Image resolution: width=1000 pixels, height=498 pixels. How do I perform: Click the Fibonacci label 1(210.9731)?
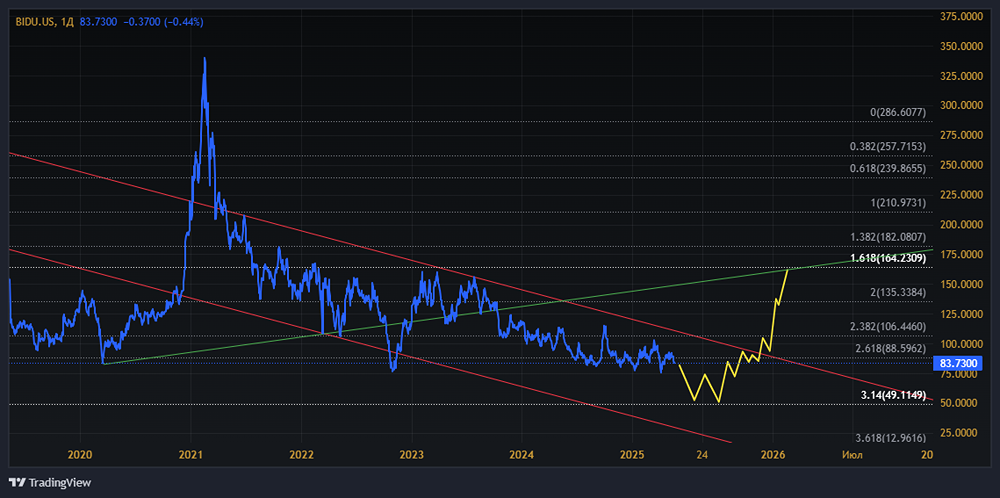[897, 203]
